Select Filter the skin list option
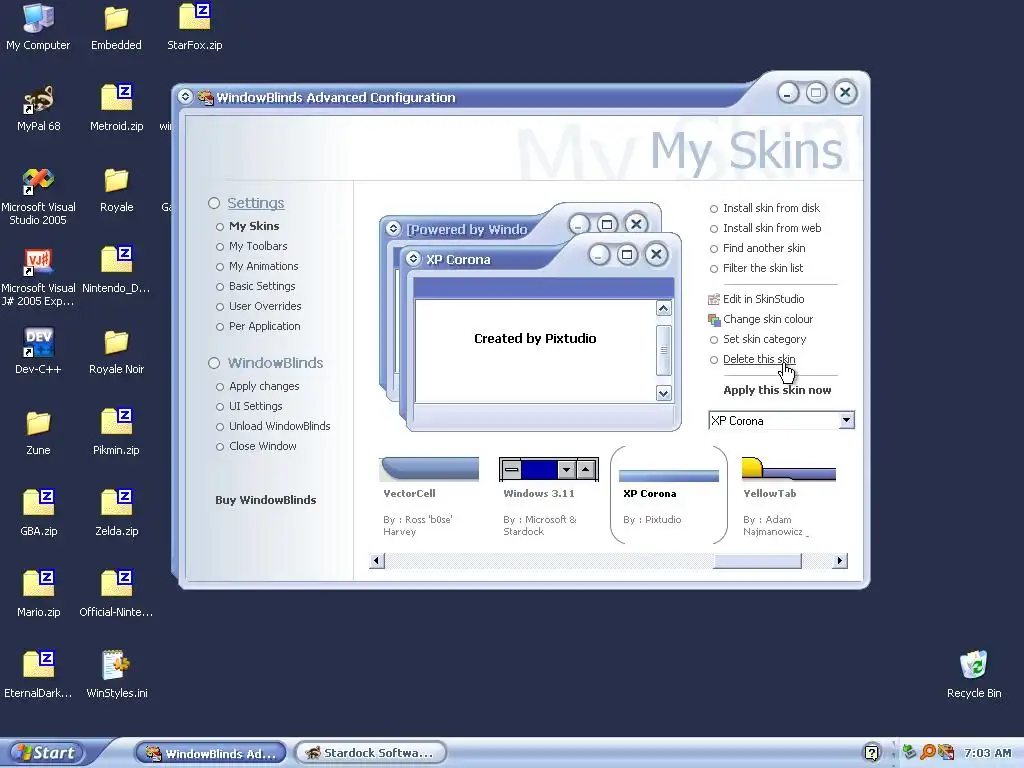The image size is (1024, 768). tap(714, 269)
